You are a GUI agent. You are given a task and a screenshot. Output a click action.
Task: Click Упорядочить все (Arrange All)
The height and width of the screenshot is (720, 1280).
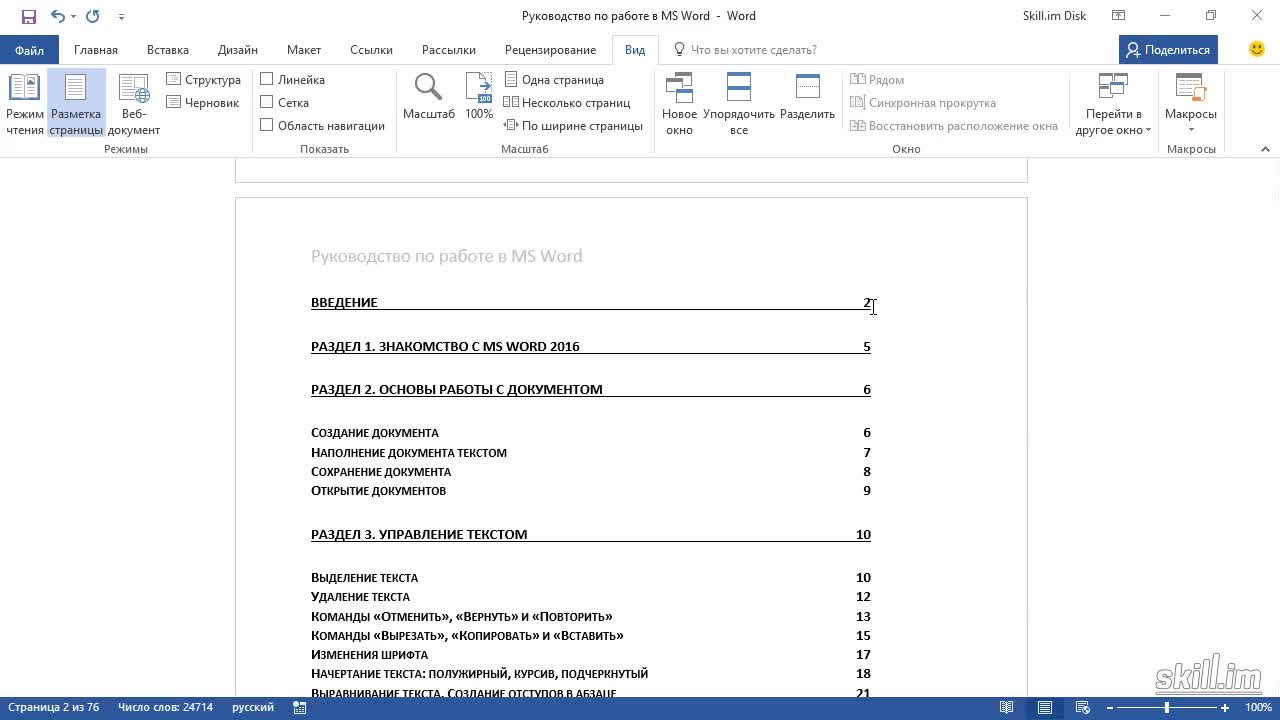739,104
